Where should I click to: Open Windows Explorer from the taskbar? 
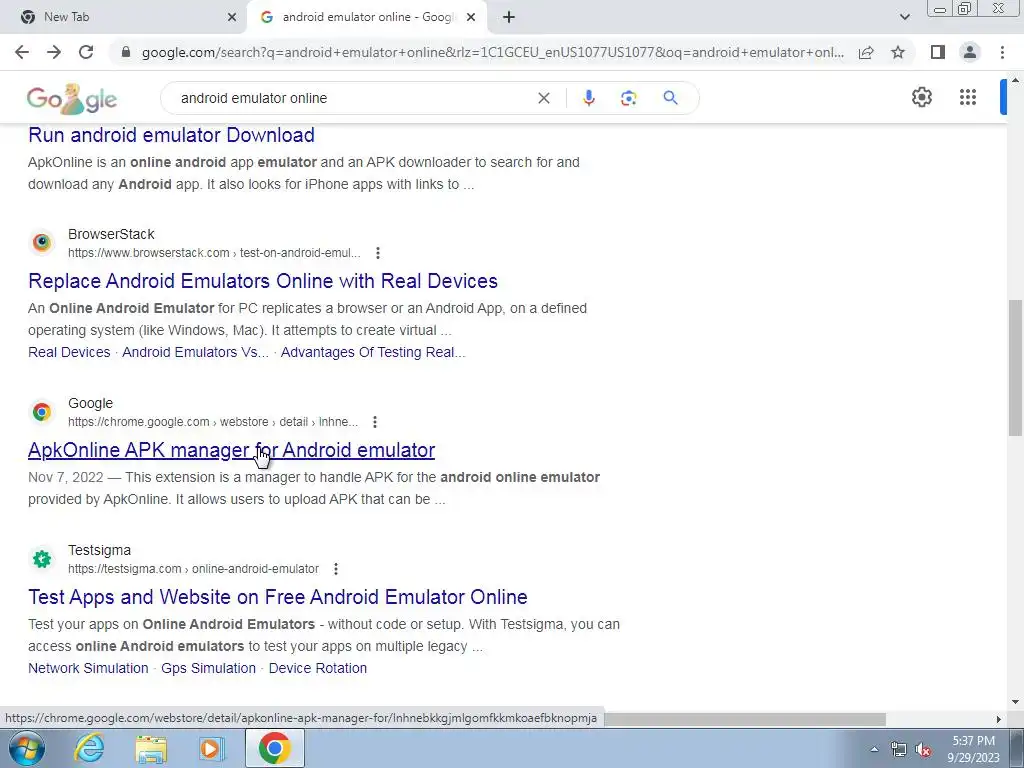[x=151, y=748]
